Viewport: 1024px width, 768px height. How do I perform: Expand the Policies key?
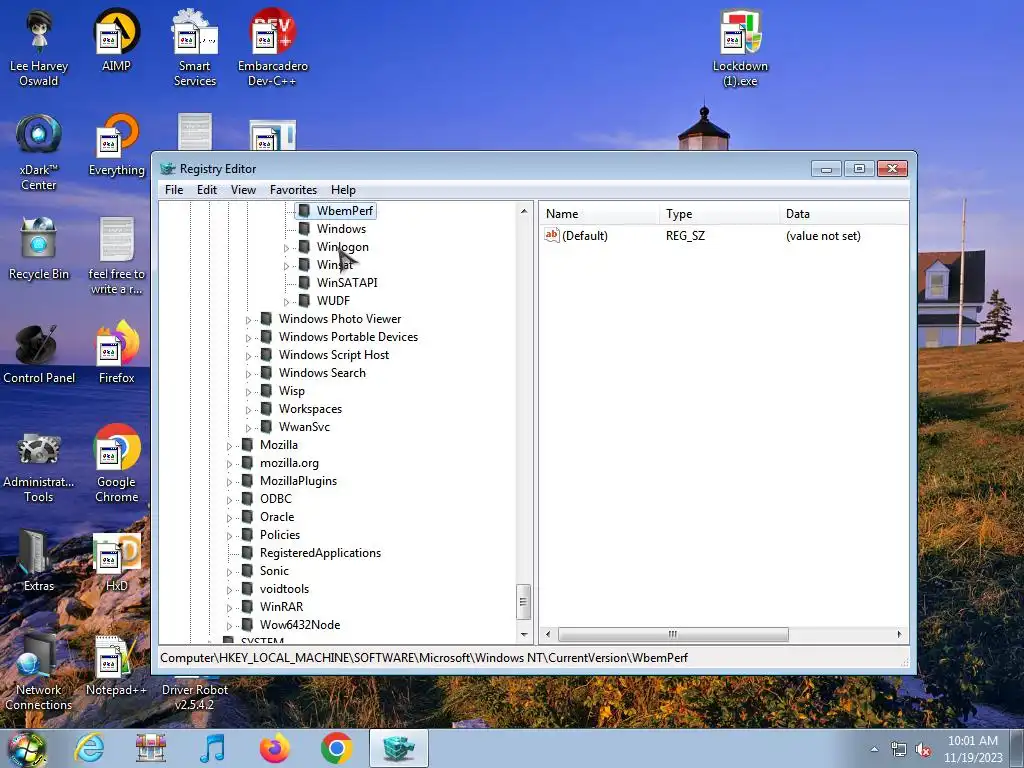(229, 536)
